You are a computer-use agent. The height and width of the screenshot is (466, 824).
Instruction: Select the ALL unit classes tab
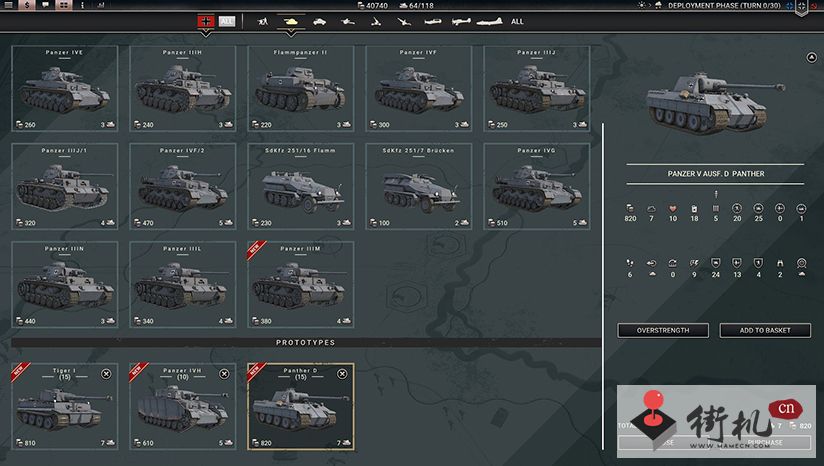(517, 22)
